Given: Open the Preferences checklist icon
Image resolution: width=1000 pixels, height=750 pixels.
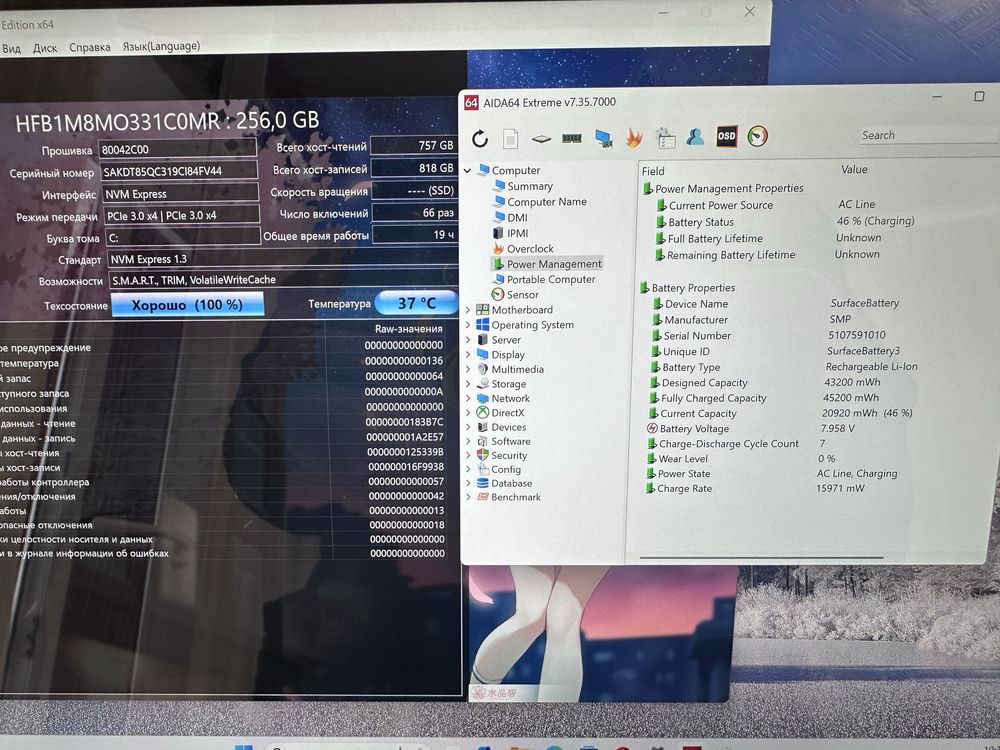Looking at the screenshot, I should [x=665, y=137].
